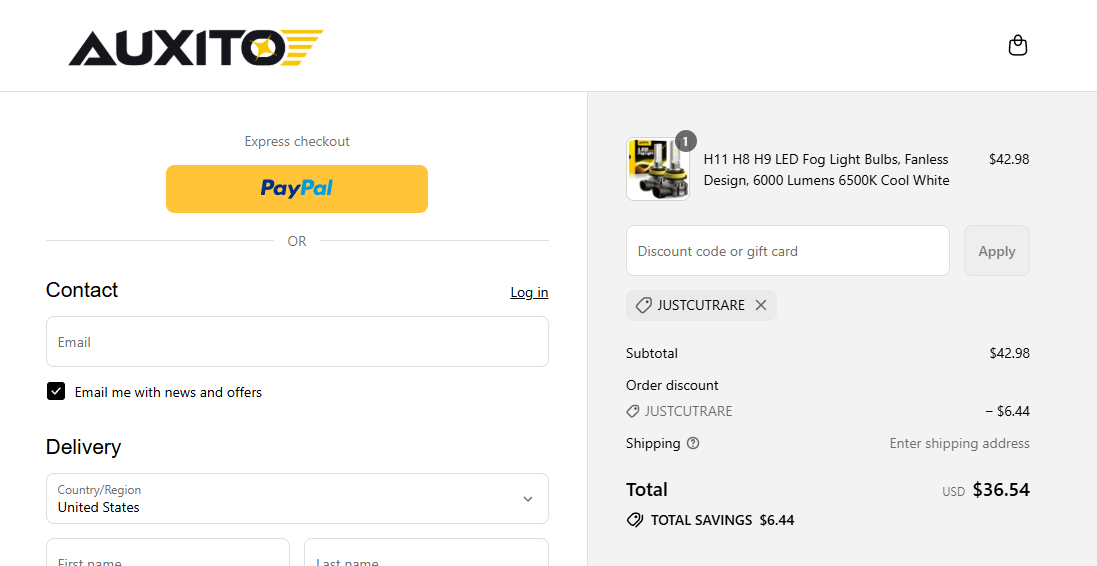Click the Email me with news label
Screen dimensions: 1097x566
click(x=168, y=392)
